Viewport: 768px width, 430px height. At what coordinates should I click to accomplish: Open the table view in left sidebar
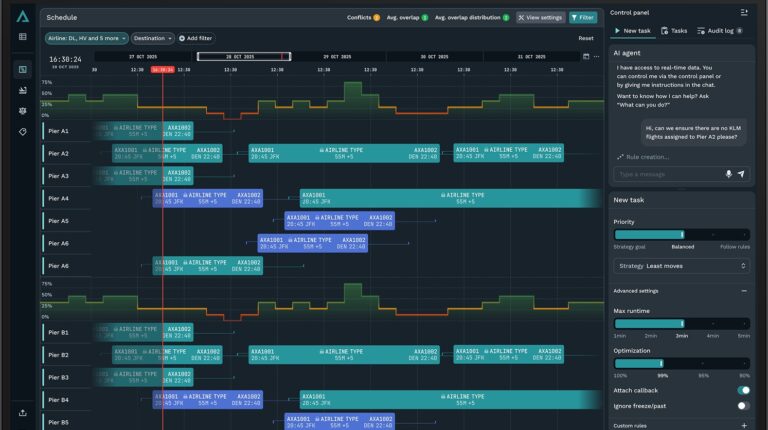click(x=22, y=37)
